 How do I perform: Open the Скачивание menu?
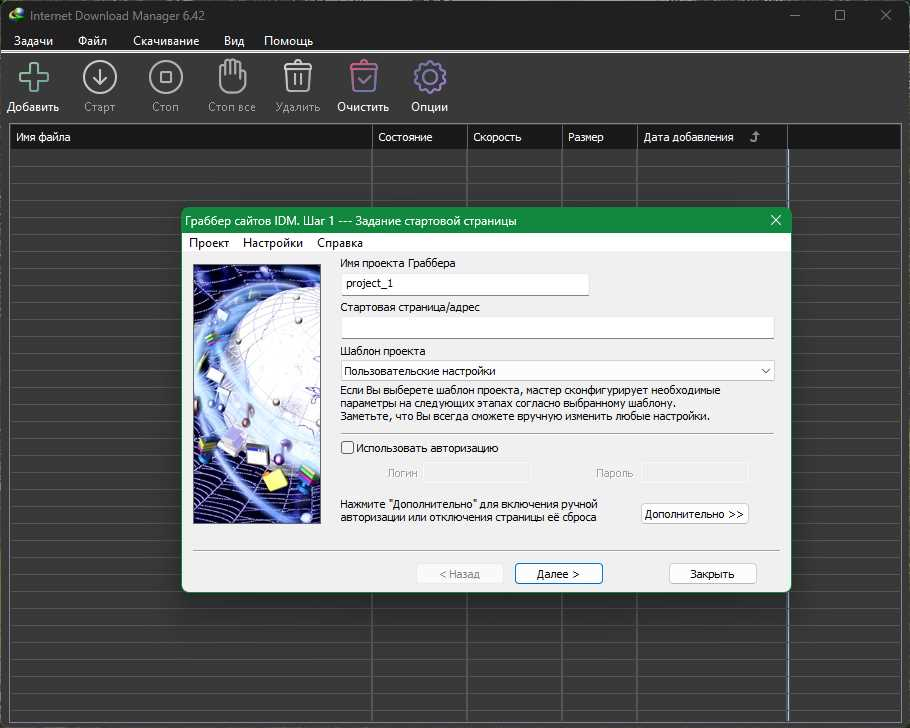click(166, 41)
